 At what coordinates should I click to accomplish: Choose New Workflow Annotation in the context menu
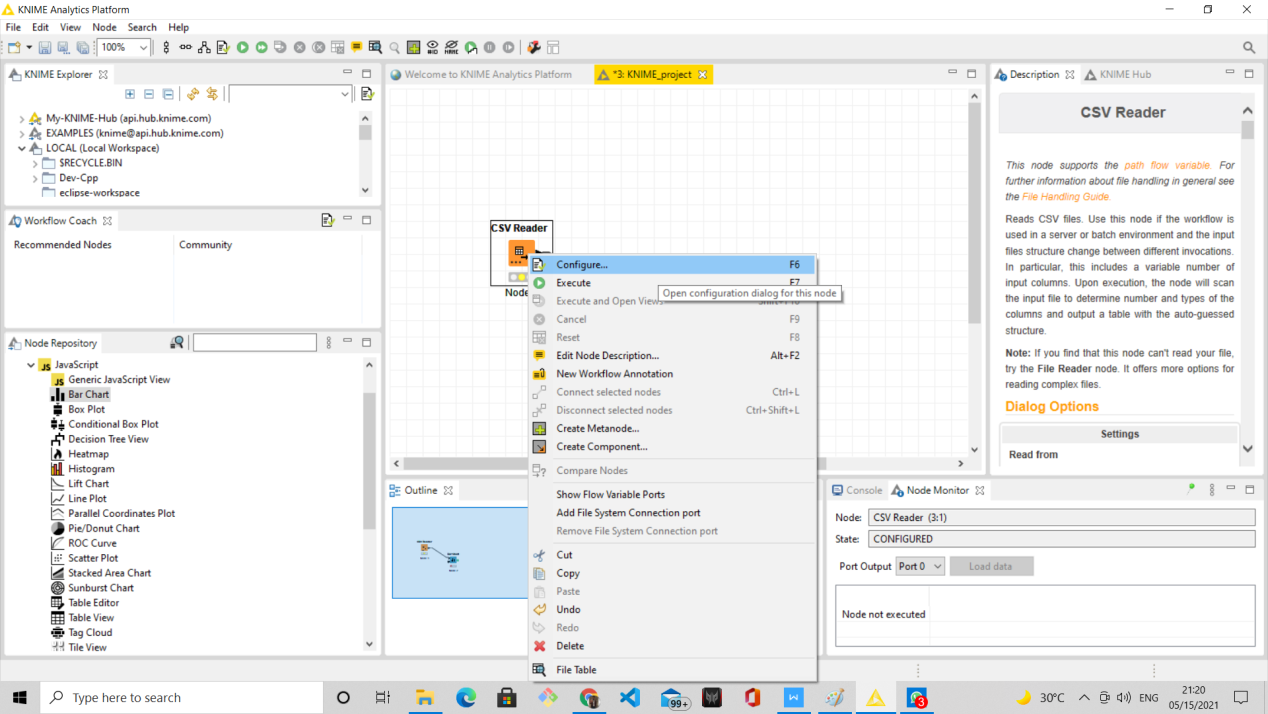point(672,374)
